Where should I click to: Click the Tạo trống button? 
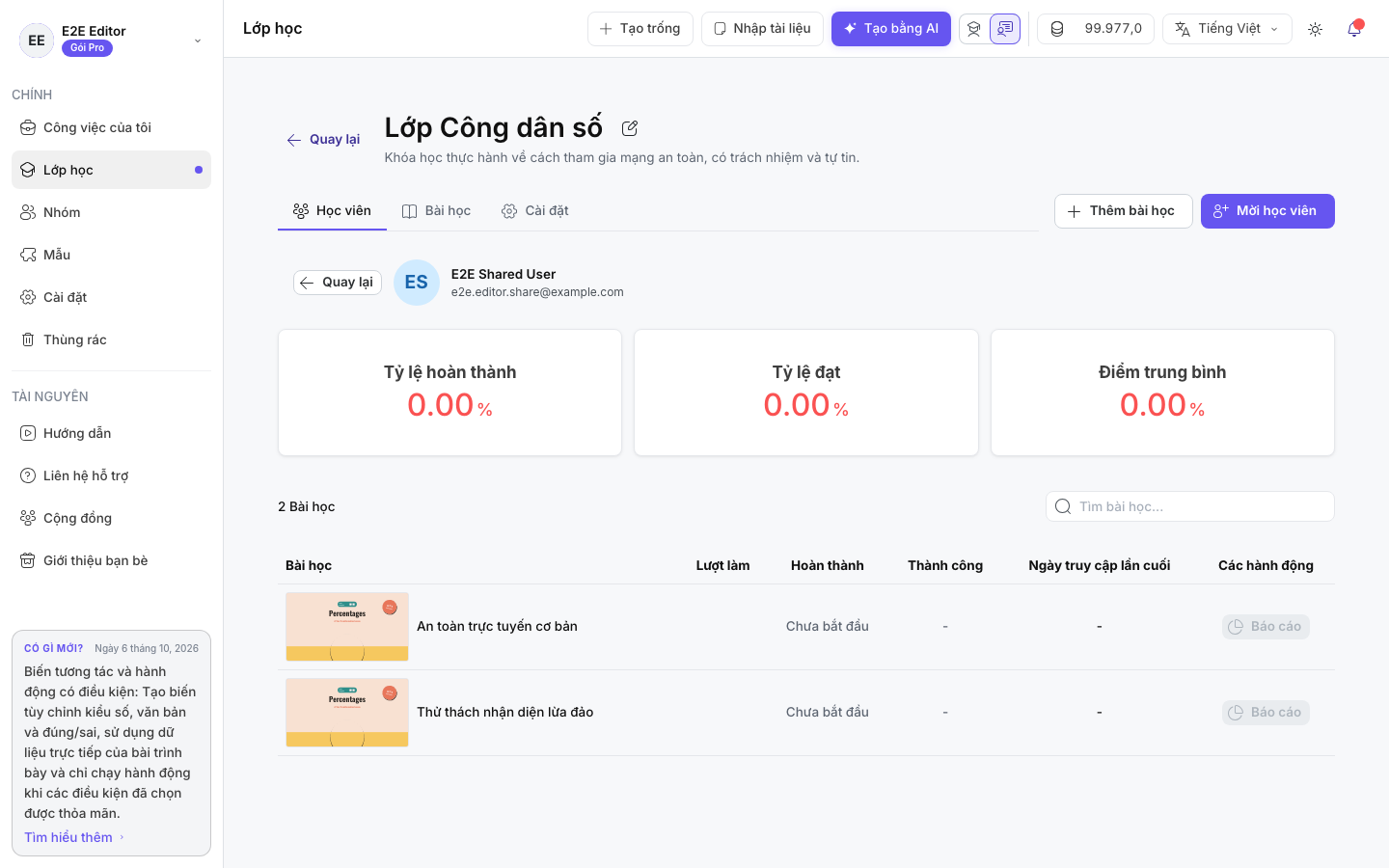640,29
